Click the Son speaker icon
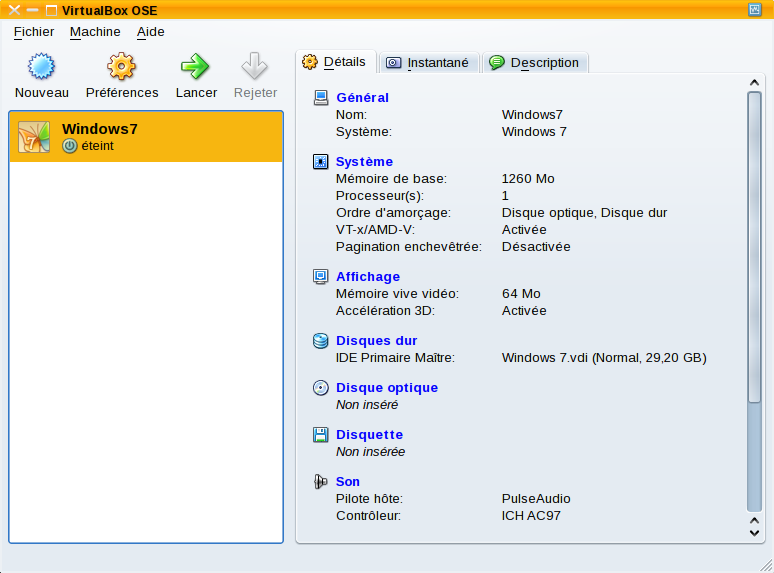 point(321,481)
